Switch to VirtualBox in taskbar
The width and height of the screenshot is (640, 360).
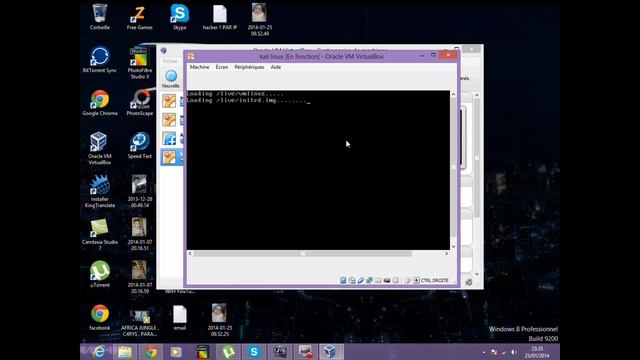tap(331, 352)
